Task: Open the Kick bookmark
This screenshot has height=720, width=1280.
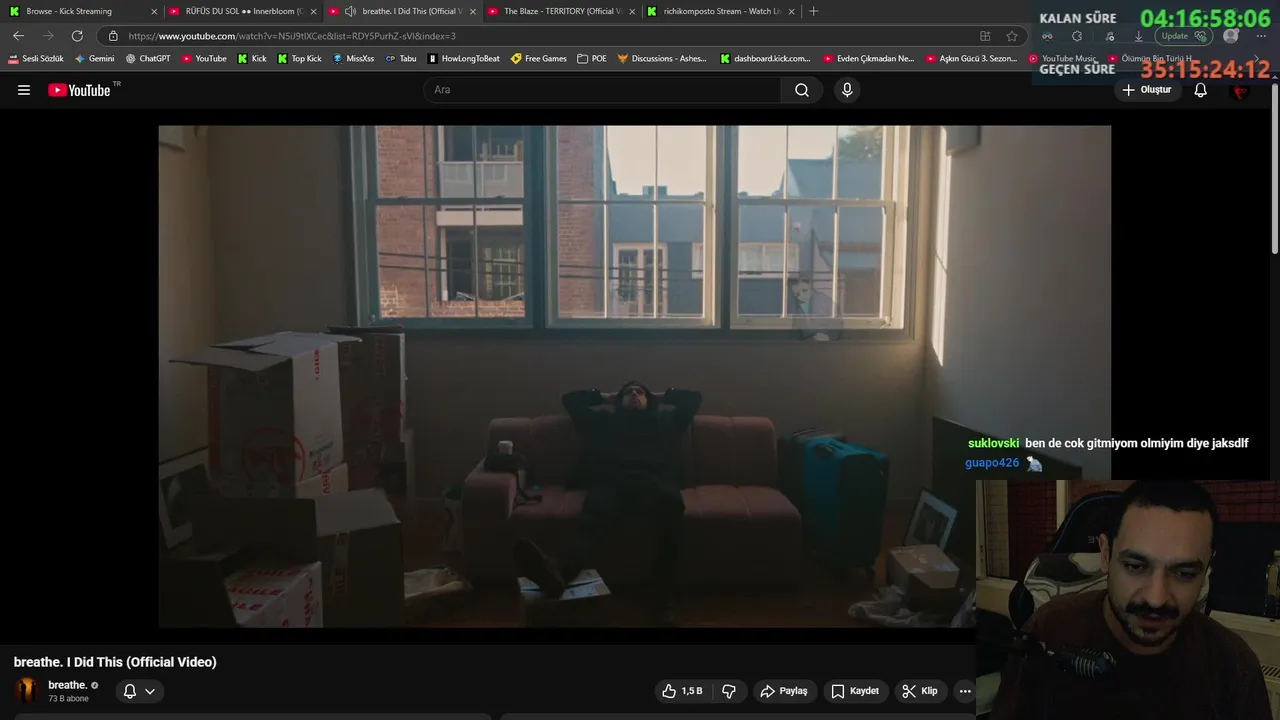Action: coord(252,59)
